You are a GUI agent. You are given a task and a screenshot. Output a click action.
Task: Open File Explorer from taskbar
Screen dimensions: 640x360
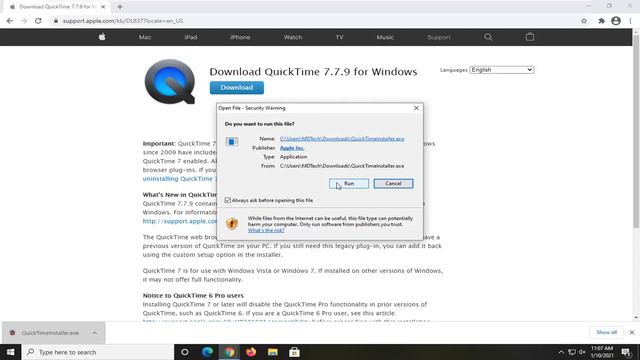coord(273,352)
